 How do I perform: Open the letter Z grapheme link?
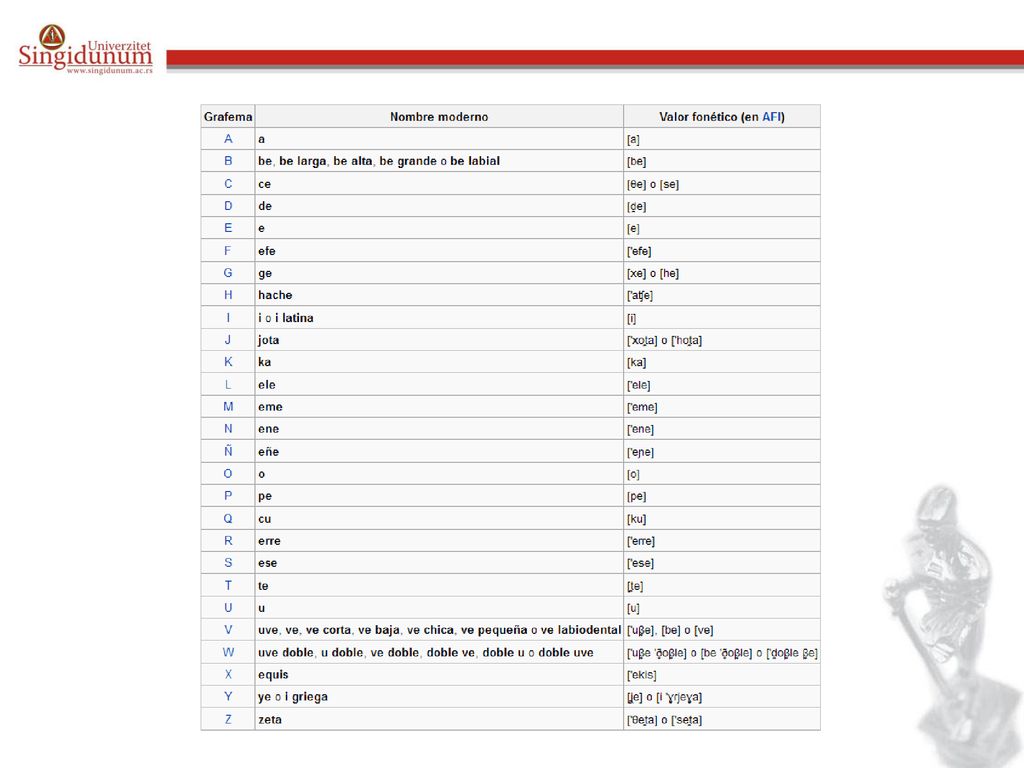pyautogui.click(x=228, y=720)
